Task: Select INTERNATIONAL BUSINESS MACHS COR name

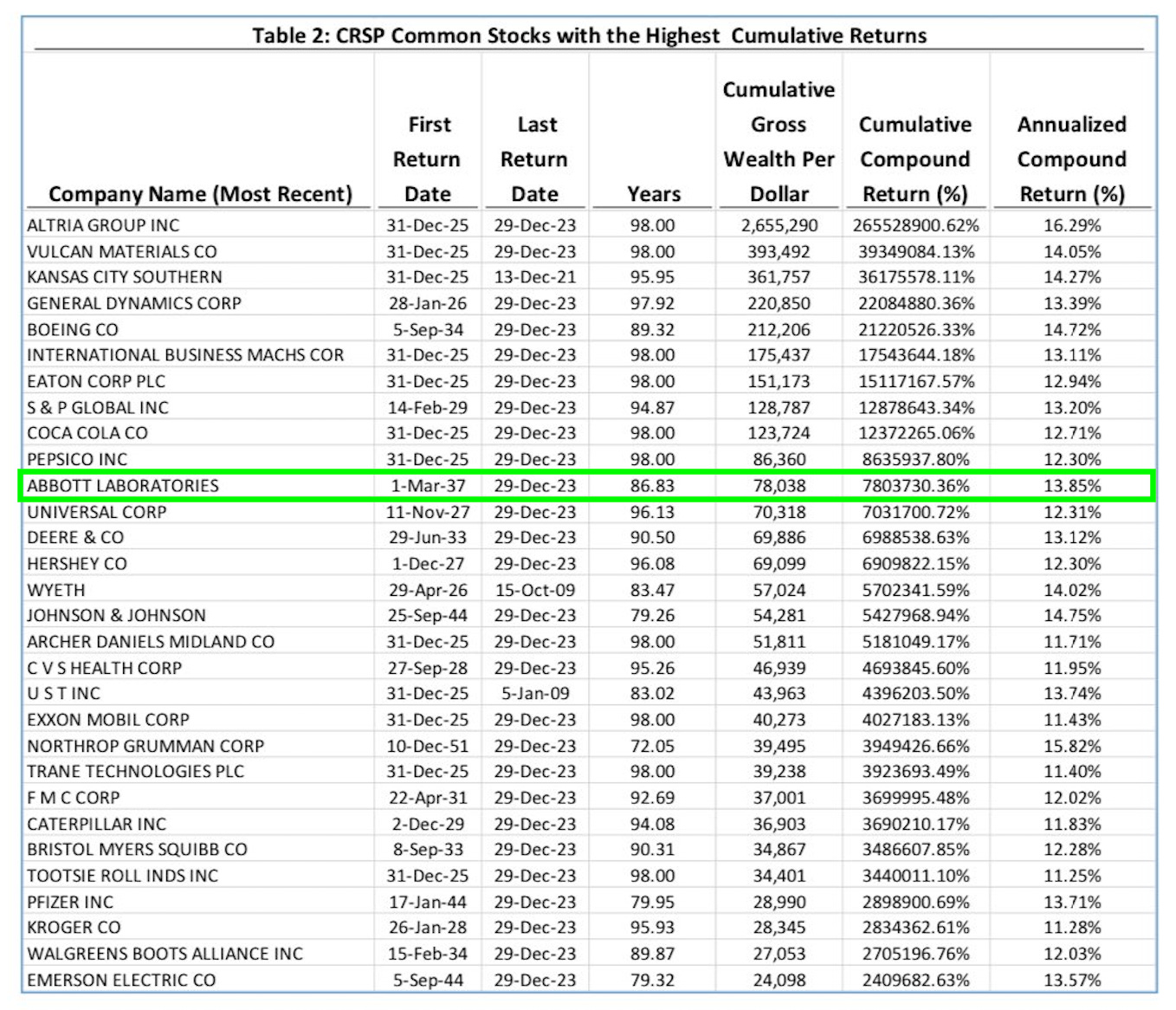Action: 185,355
